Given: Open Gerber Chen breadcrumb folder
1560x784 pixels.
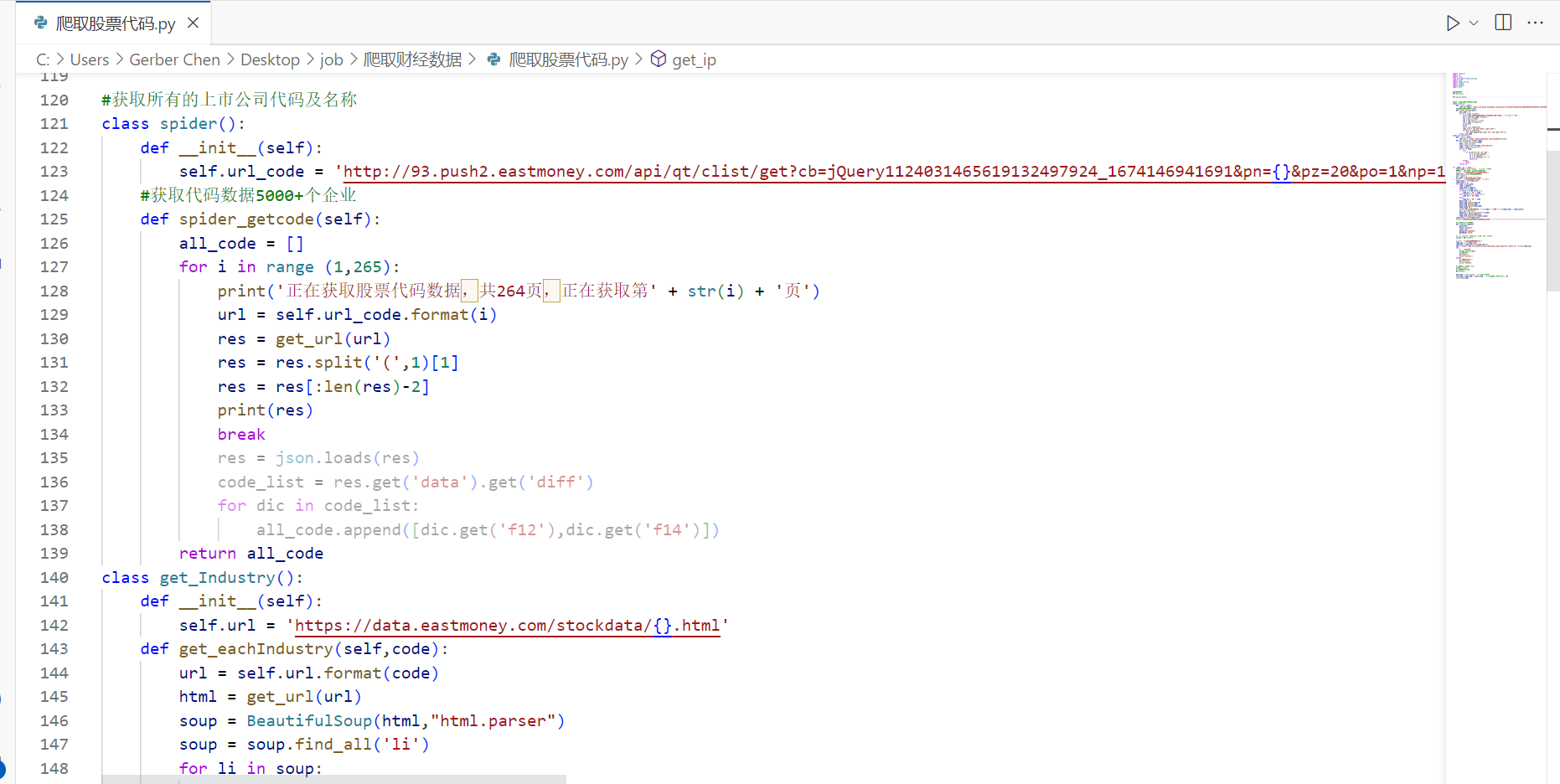Looking at the screenshot, I should click(174, 59).
